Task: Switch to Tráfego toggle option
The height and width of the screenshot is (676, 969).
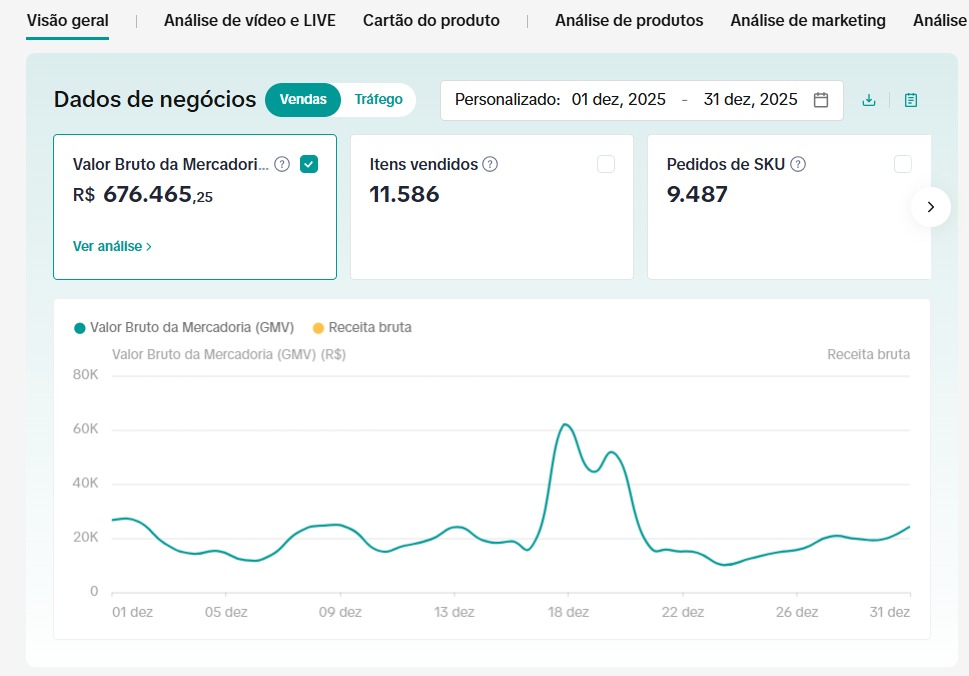Action: (x=378, y=99)
